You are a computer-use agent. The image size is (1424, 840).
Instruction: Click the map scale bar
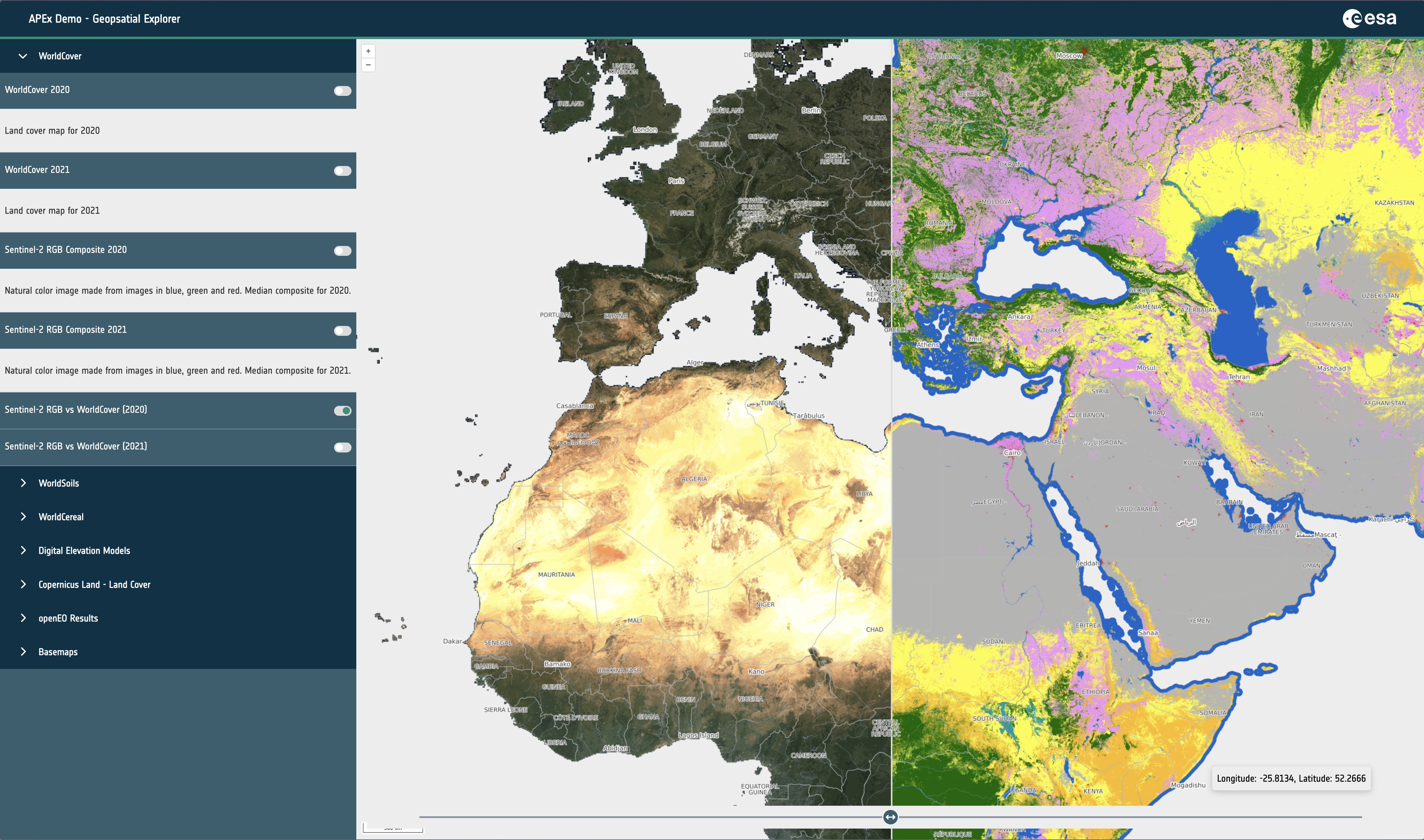tap(393, 828)
